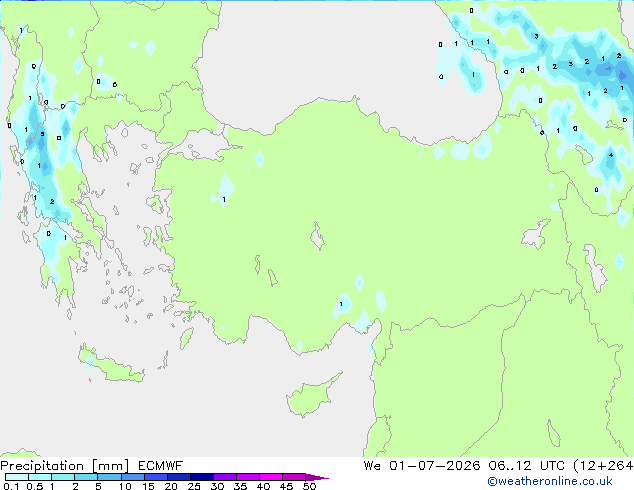
Task: Click the 'ECMWF' model label
Action: pos(161,466)
